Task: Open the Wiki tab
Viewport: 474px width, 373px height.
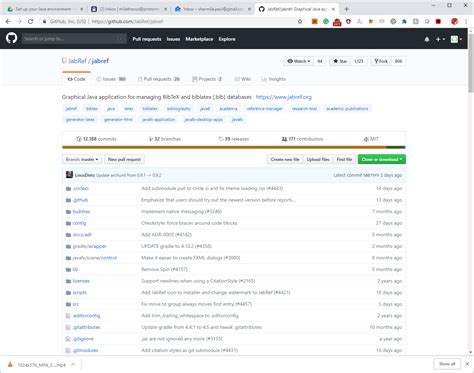Action: point(242,79)
